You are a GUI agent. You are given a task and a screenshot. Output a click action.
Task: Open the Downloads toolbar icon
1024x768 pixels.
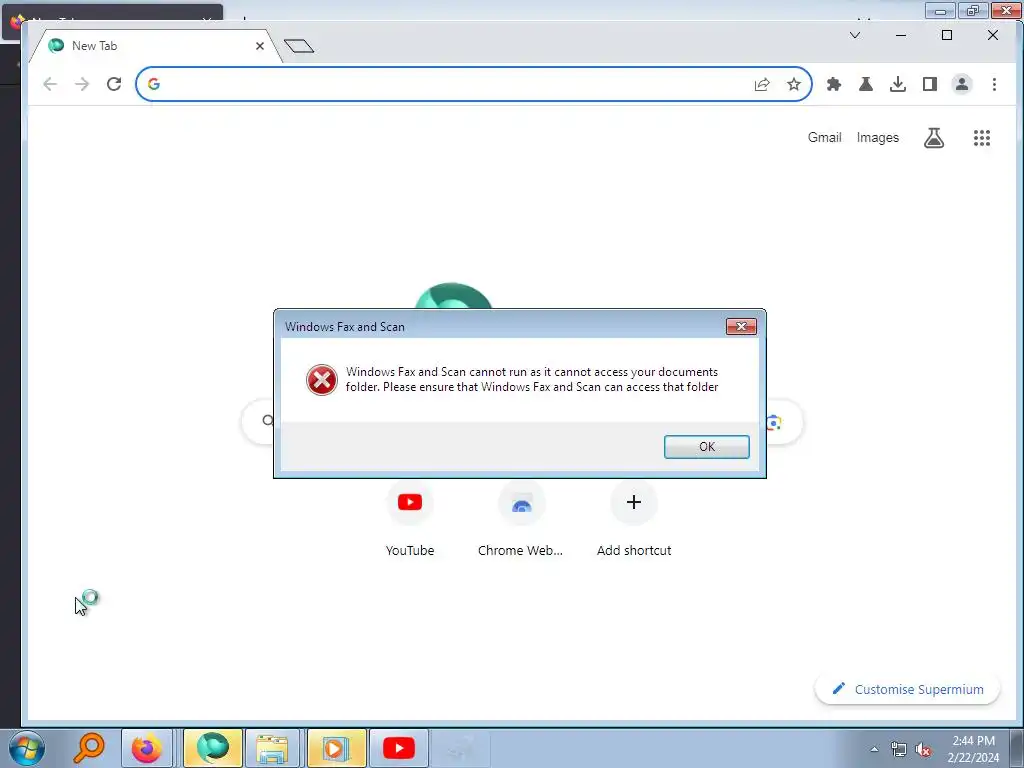coord(898,84)
